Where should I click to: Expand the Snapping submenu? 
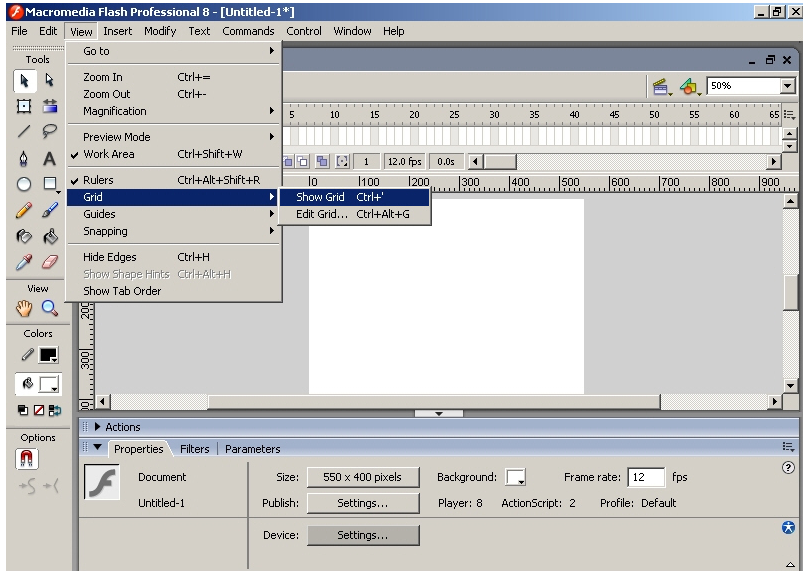[174, 231]
